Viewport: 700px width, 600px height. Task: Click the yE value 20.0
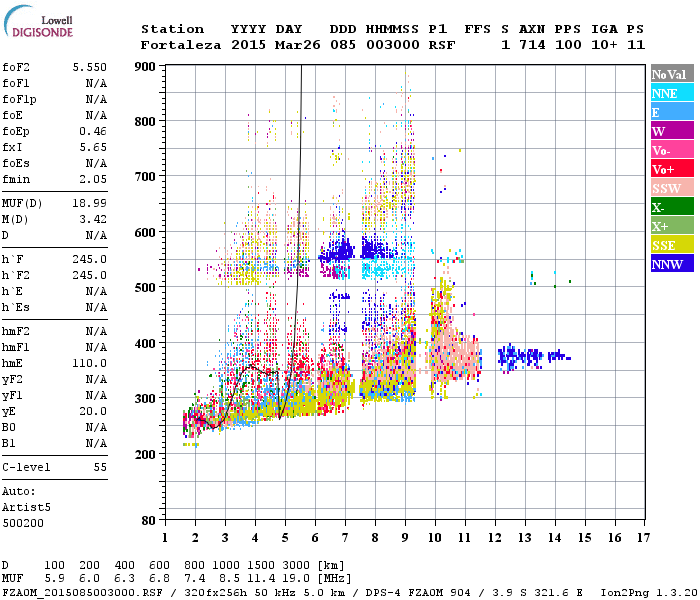click(93, 411)
